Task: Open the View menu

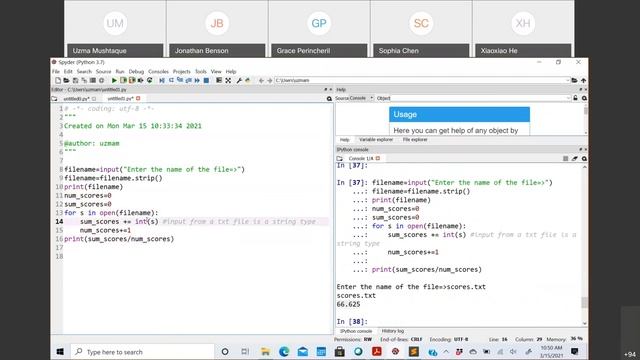Action: pos(216,71)
